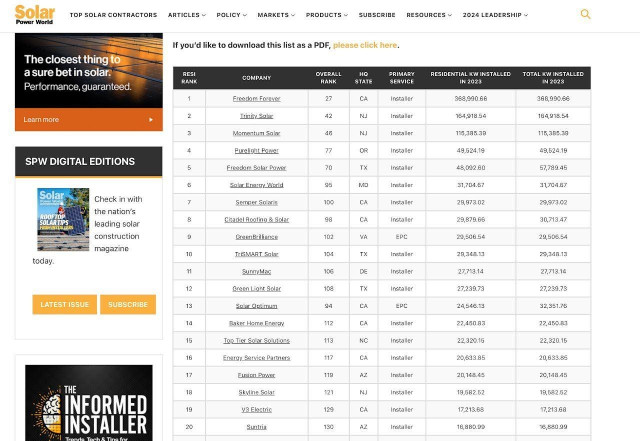
Task: Click The Informed Installer ad image
Action: point(89,403)
